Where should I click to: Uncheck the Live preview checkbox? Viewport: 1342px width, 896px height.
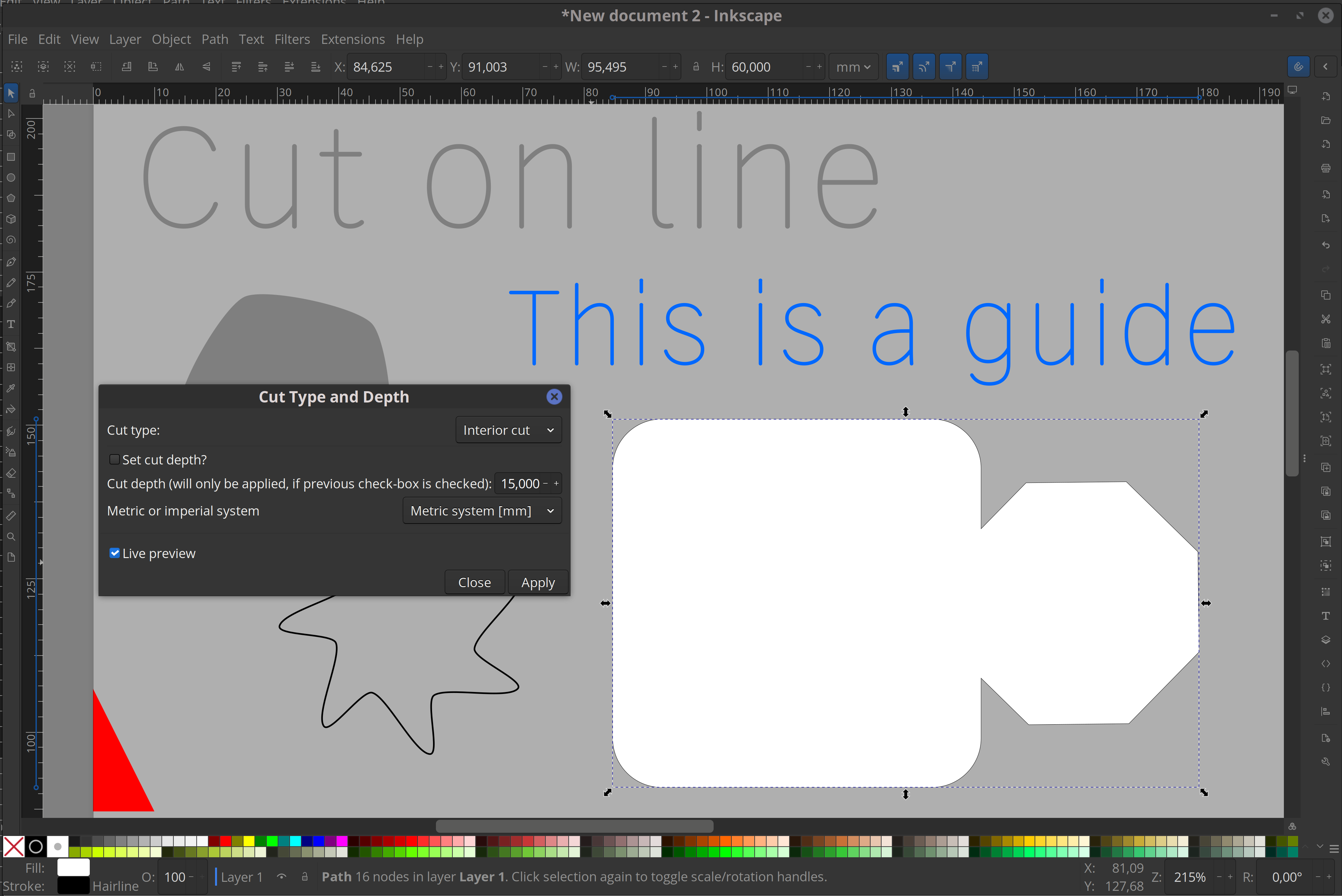114,553
